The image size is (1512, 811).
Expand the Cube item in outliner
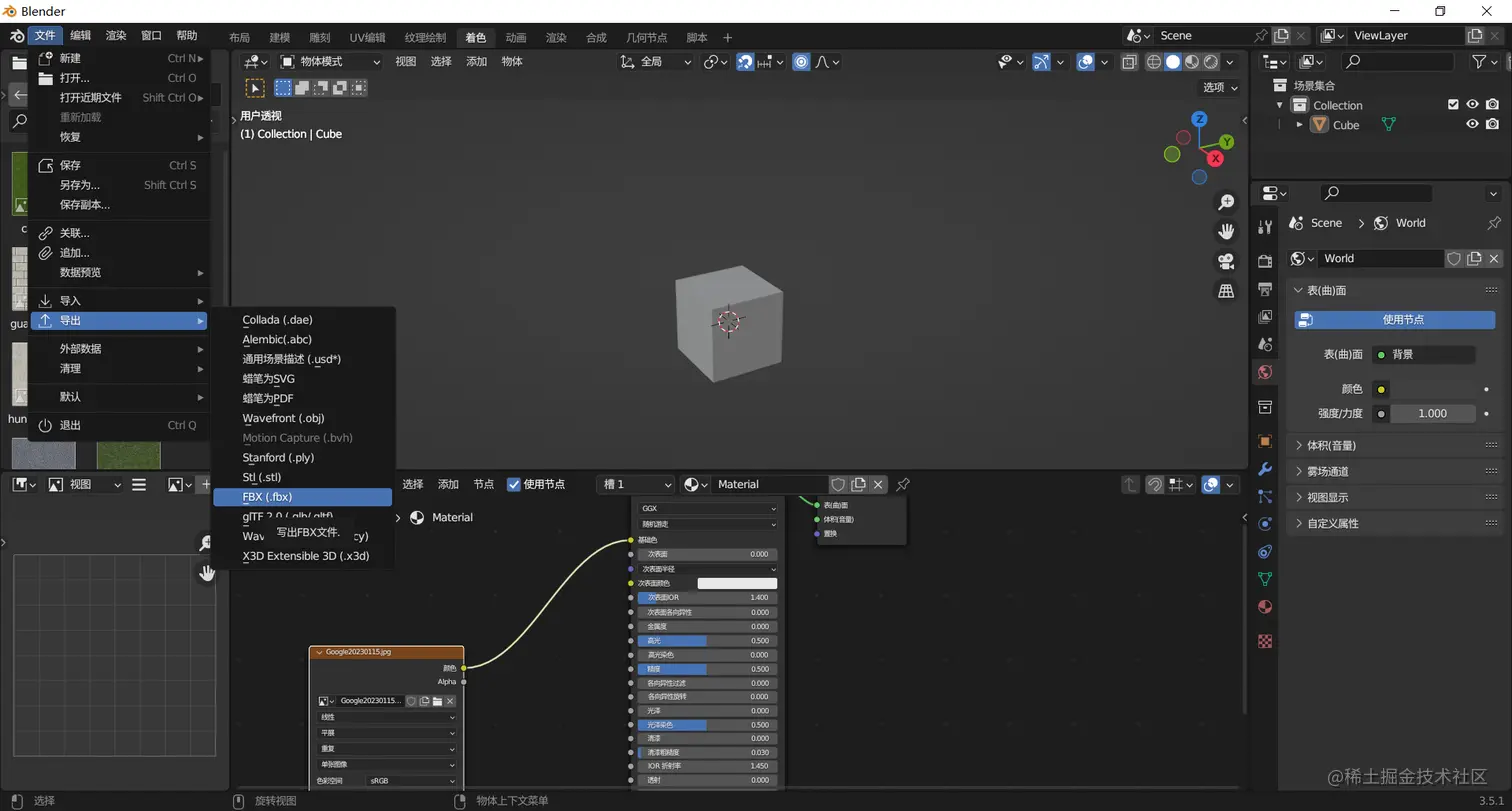(1299, 125)
